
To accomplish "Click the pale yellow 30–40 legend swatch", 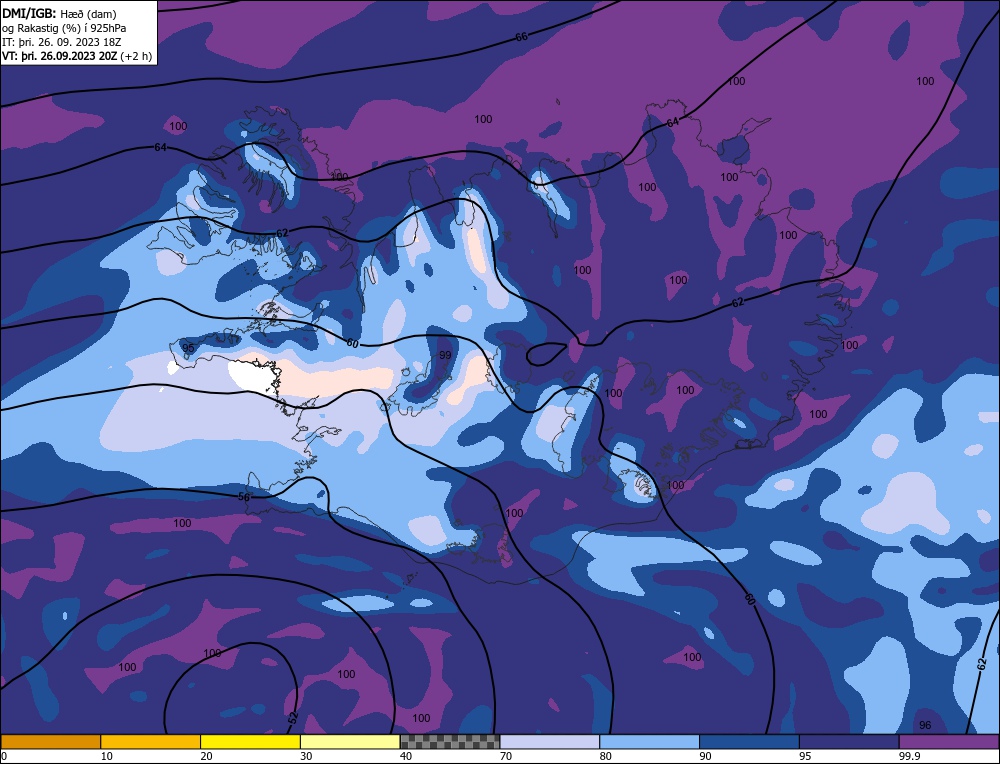I will pos(350,742).
